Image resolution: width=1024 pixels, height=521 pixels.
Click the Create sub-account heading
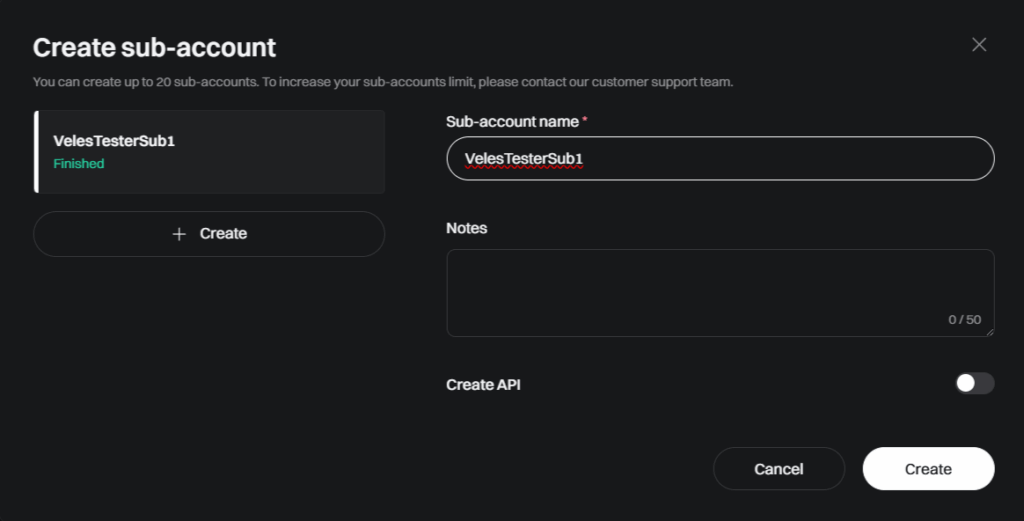(154, 48)
